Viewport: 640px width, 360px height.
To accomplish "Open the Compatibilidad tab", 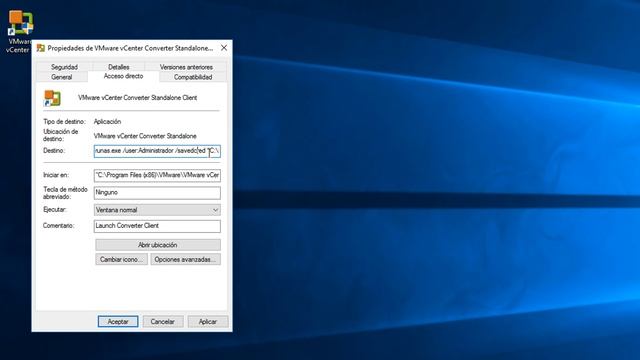I will coord(193,77).
